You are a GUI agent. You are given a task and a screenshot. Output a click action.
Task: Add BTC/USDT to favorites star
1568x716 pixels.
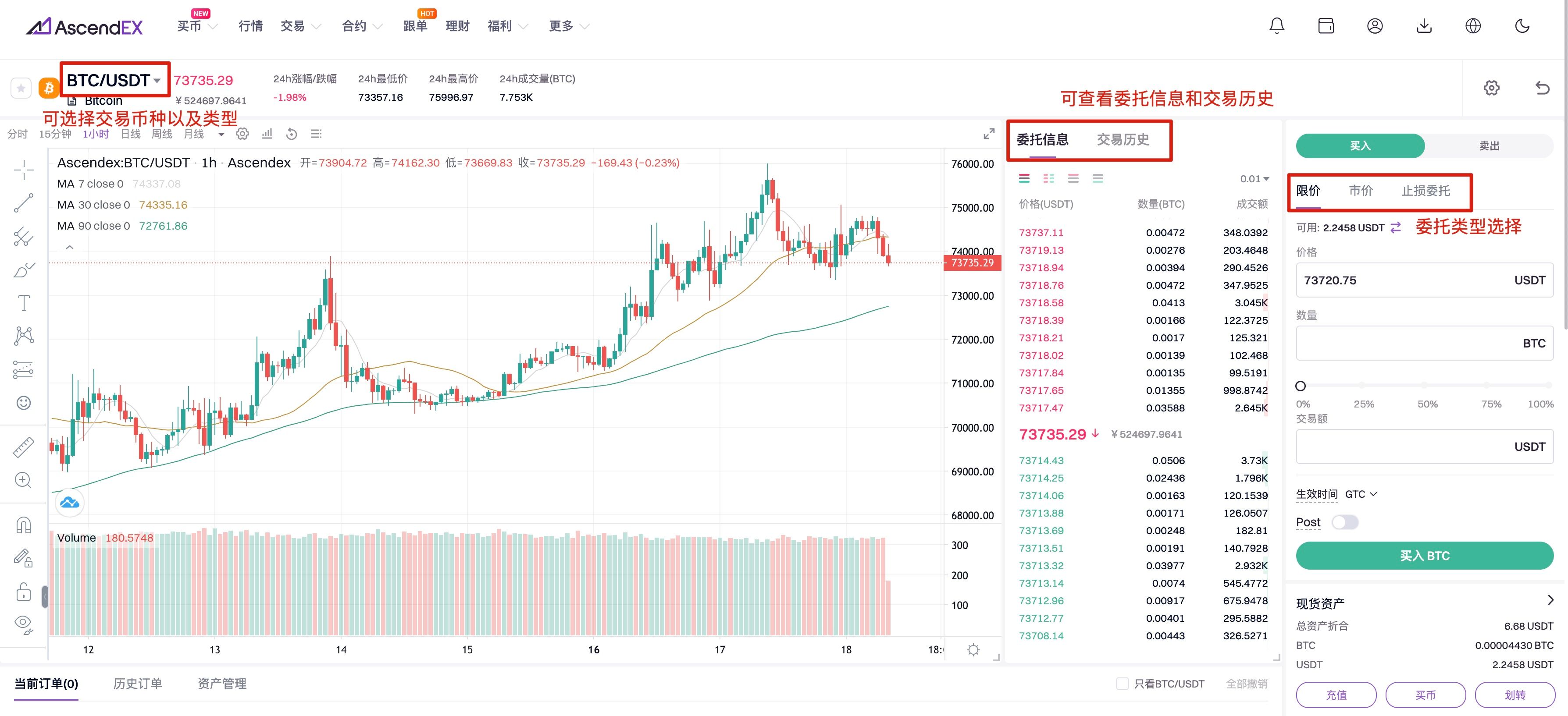tap(21, 88)
